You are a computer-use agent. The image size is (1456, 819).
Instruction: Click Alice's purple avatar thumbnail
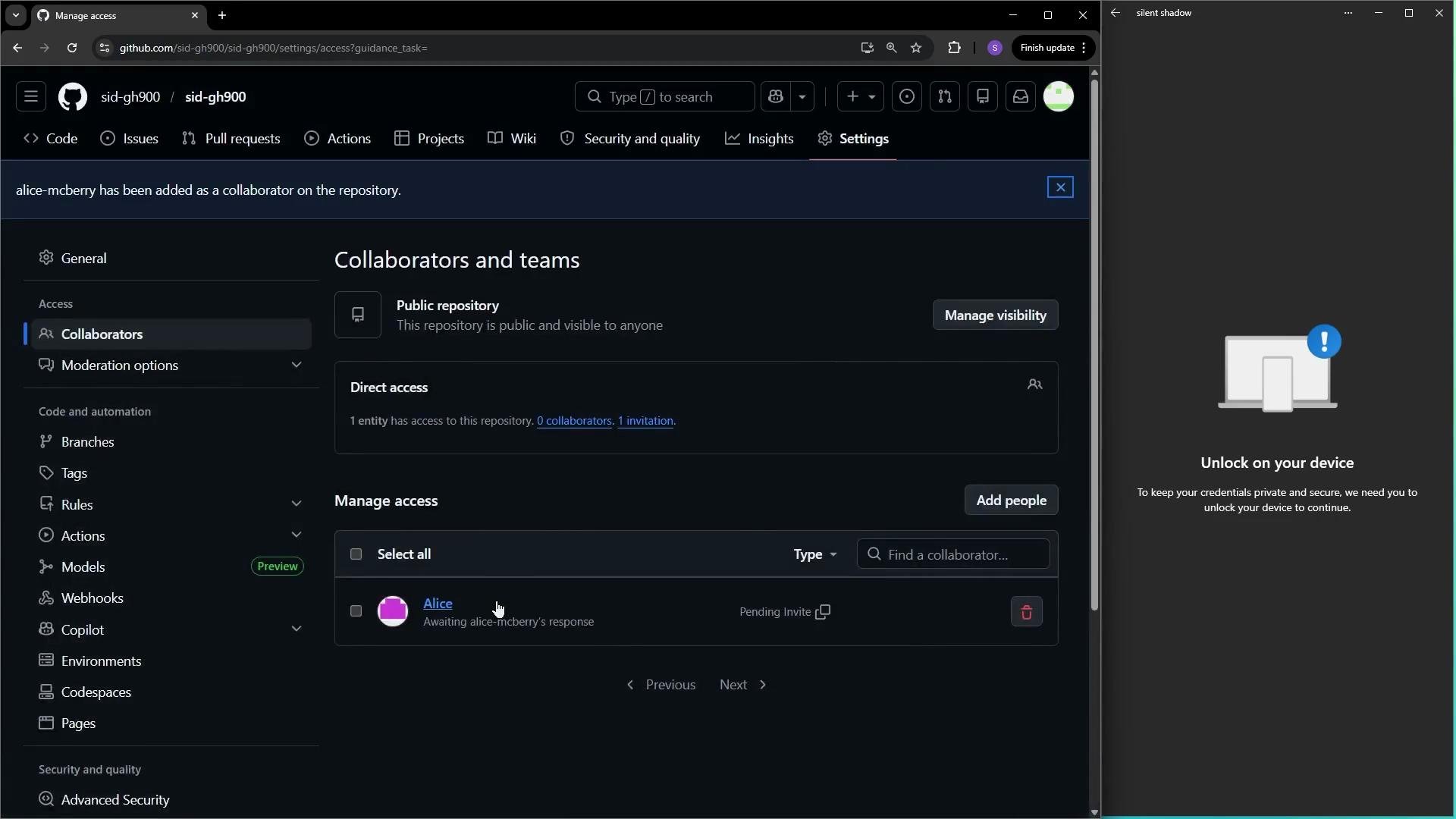tap(393, 611)
